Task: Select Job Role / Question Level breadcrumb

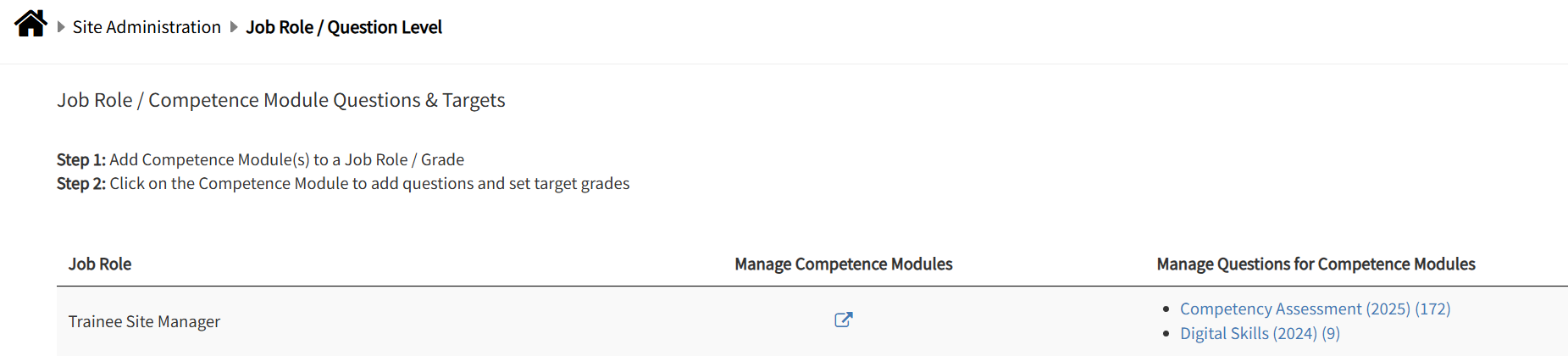Action: [344, 27]
